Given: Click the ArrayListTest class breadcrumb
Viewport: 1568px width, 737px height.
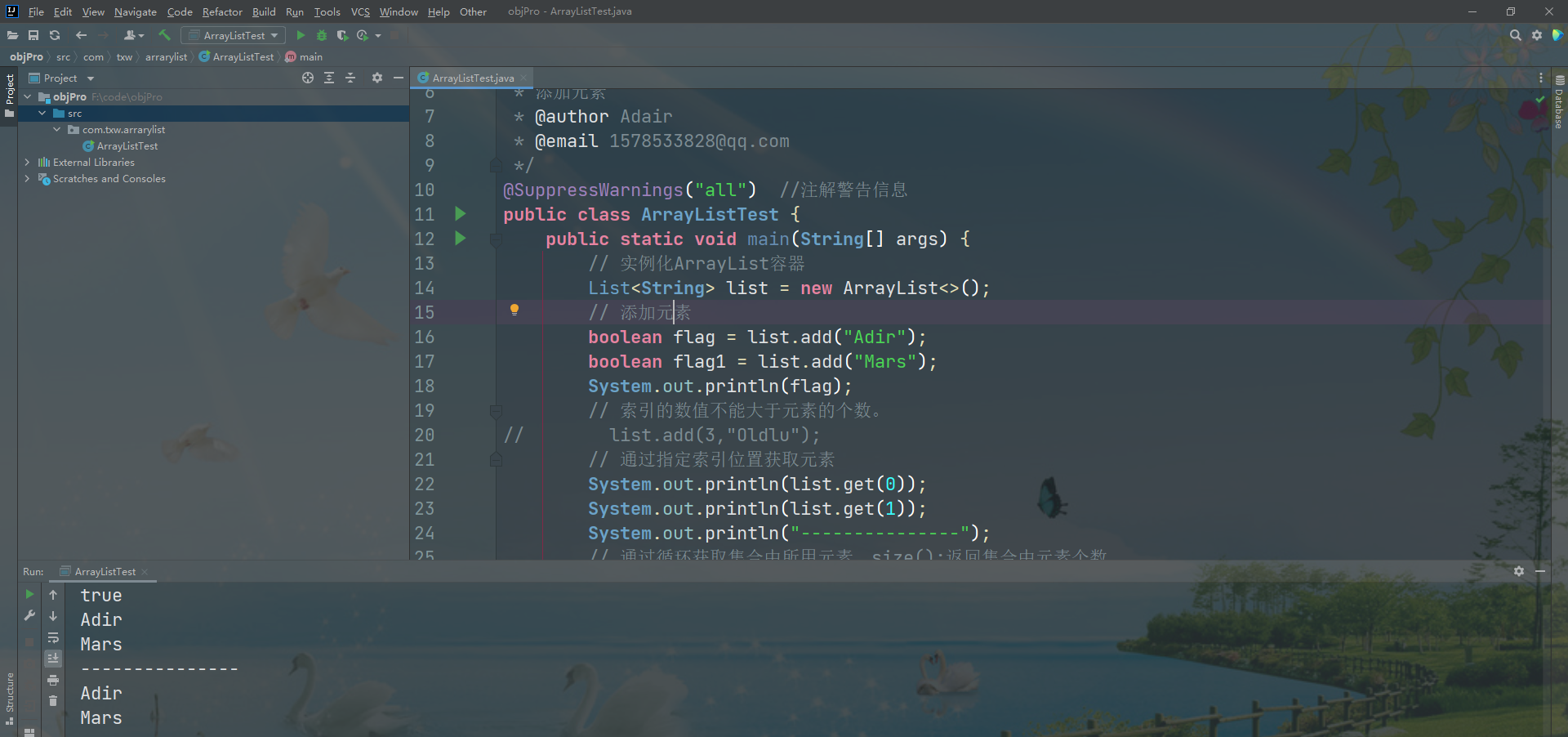Looking at the screenshot, I should pyautogui.click(x=237, y=56).
